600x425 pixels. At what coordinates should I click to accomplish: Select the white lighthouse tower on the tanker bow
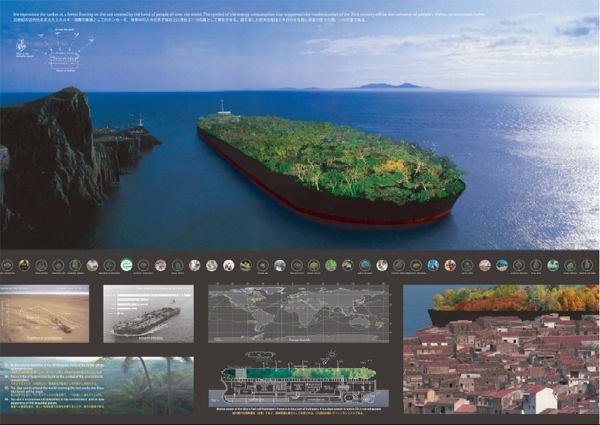point(223,107)
